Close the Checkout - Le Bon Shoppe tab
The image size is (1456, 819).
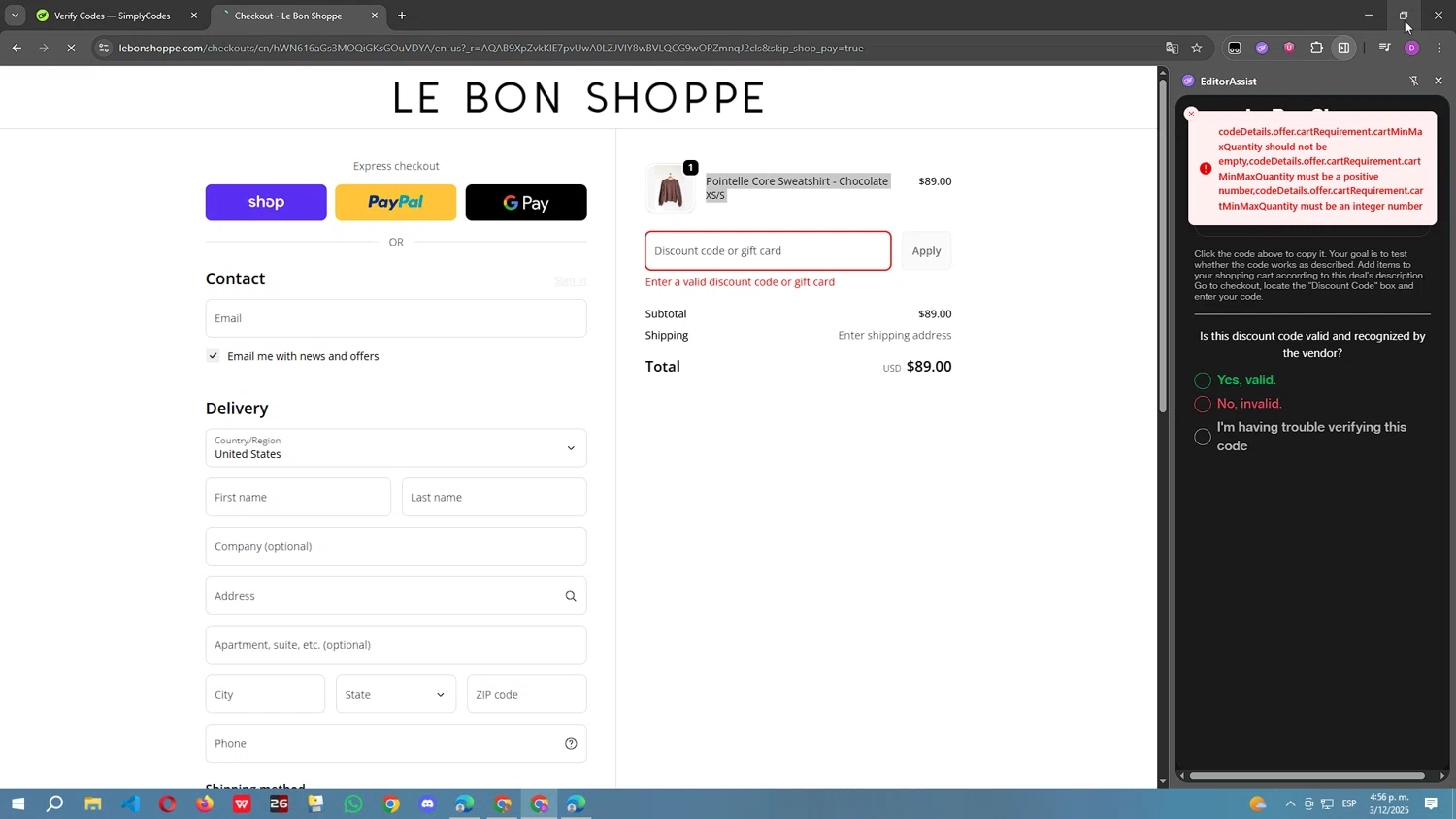(x=375, y=16)
